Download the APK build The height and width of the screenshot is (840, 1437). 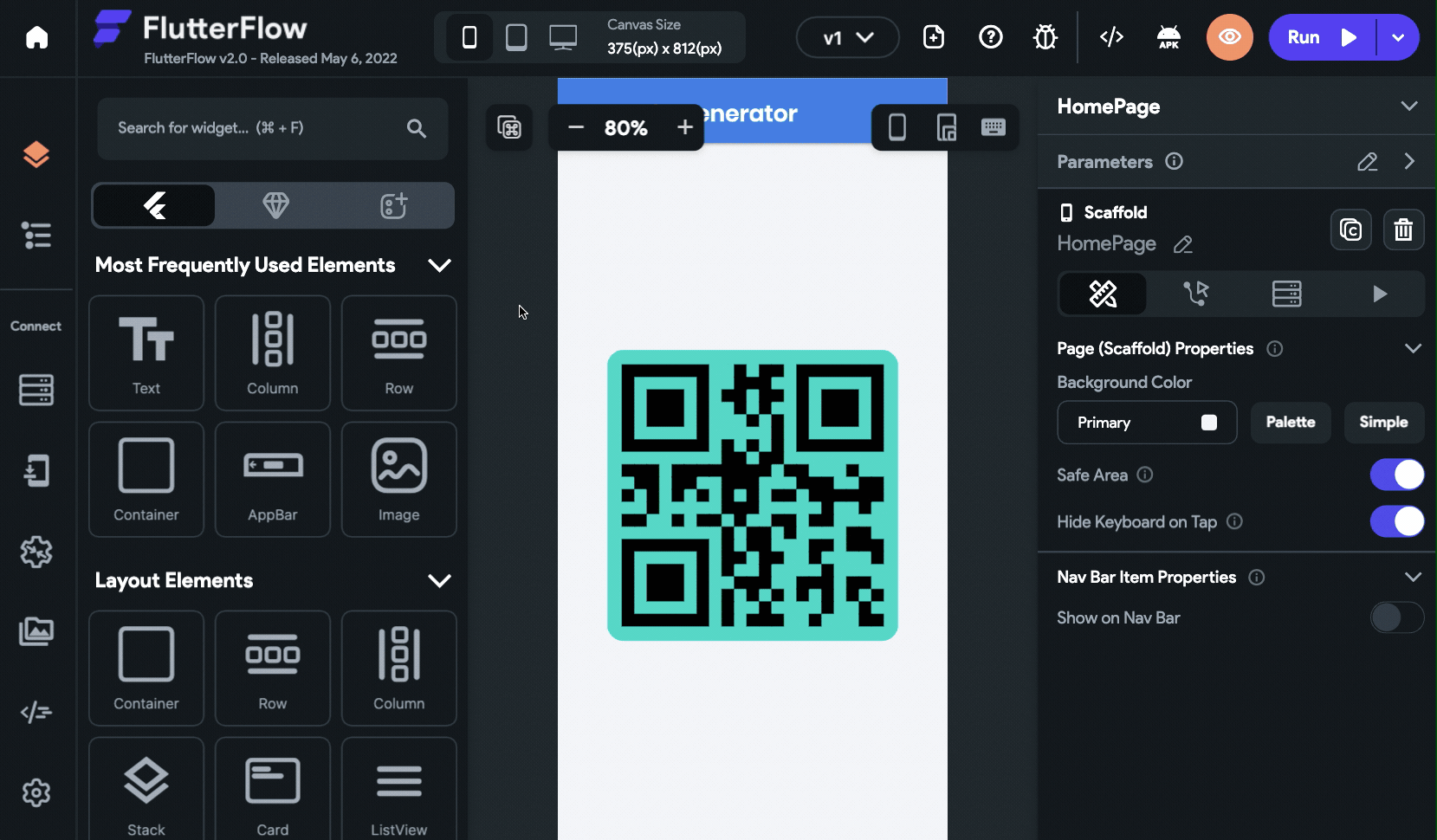[1168, 37]
